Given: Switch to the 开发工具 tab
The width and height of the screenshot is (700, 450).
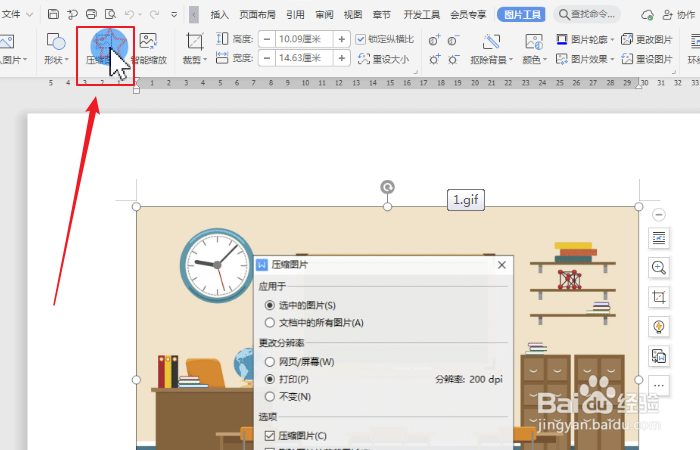Looking at the screenshot, I should tap(421, 15).
